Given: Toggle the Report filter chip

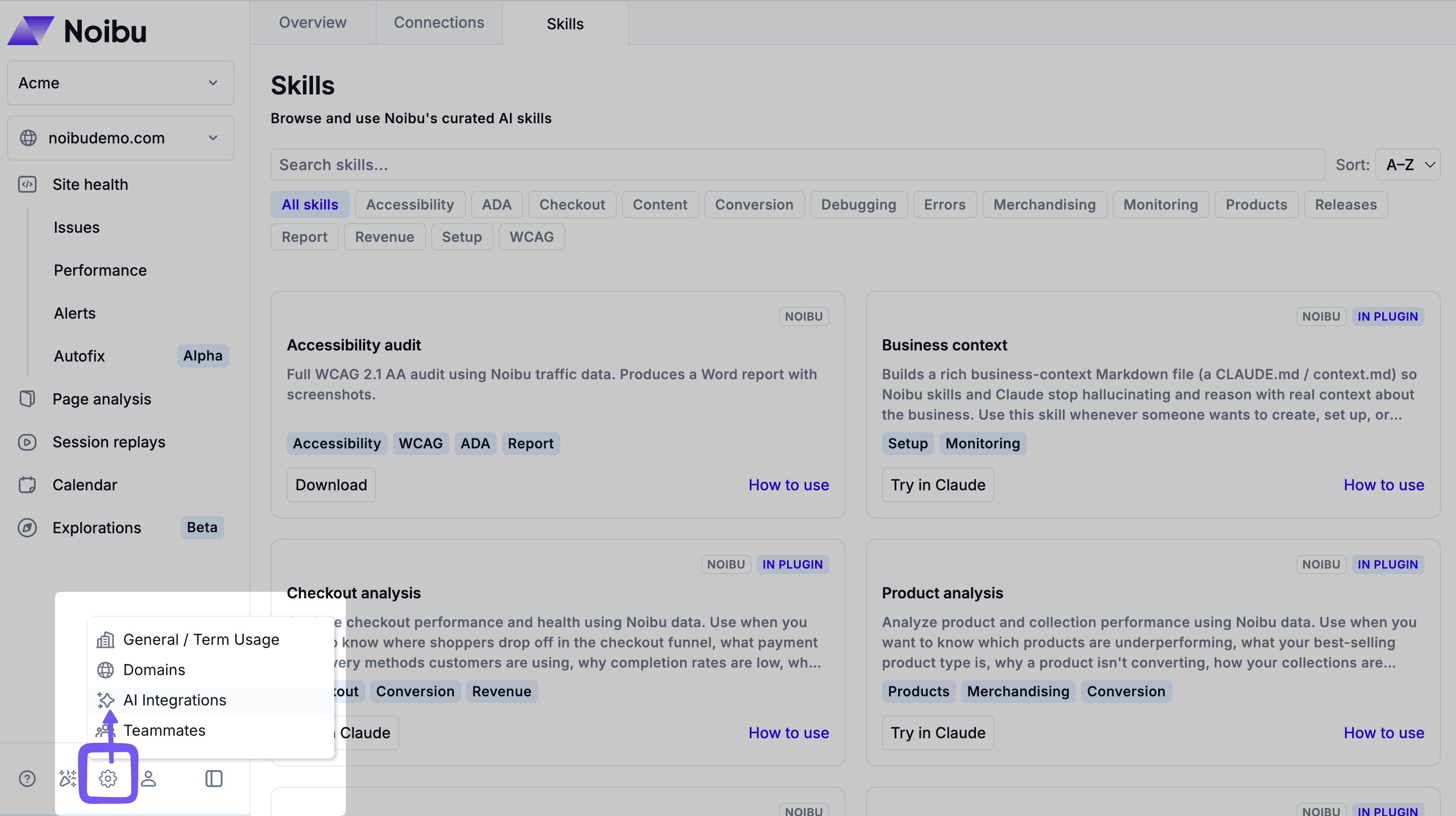Looking at the screenshot, I should click(304, 237).
